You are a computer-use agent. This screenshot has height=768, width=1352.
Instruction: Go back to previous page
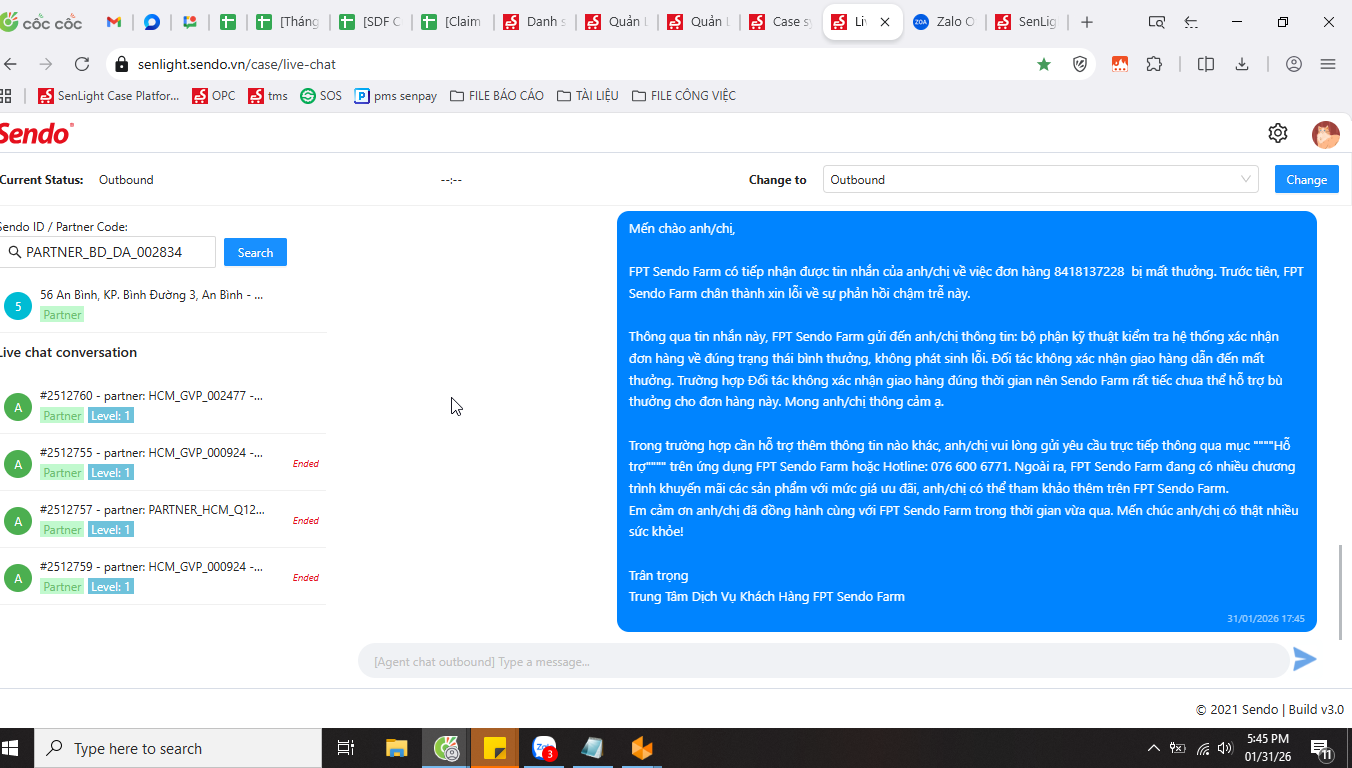point(11,64)
